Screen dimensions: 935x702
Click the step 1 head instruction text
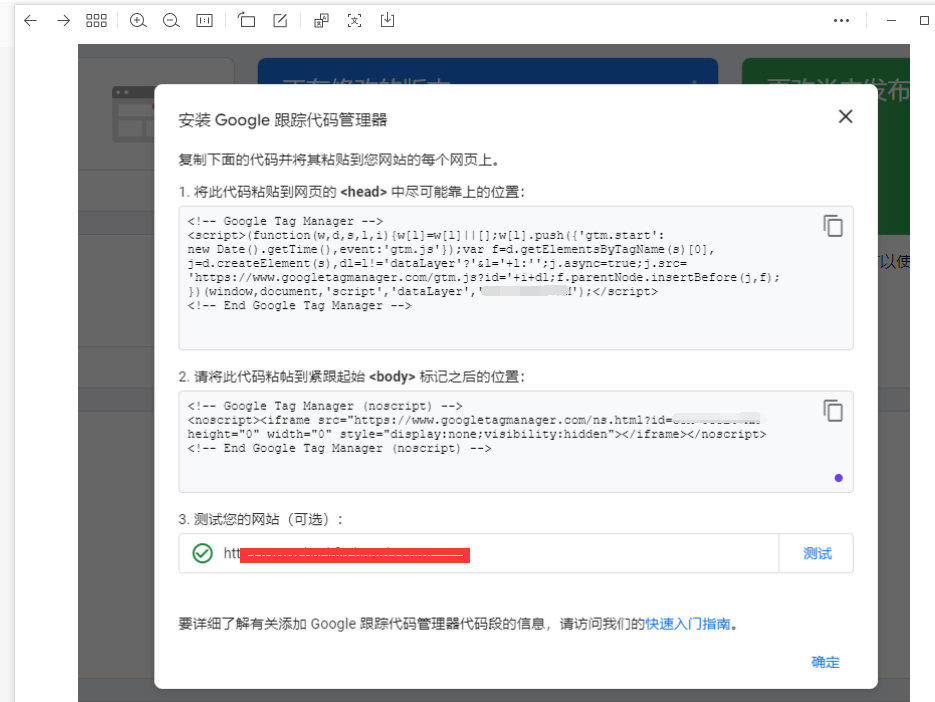351,192
